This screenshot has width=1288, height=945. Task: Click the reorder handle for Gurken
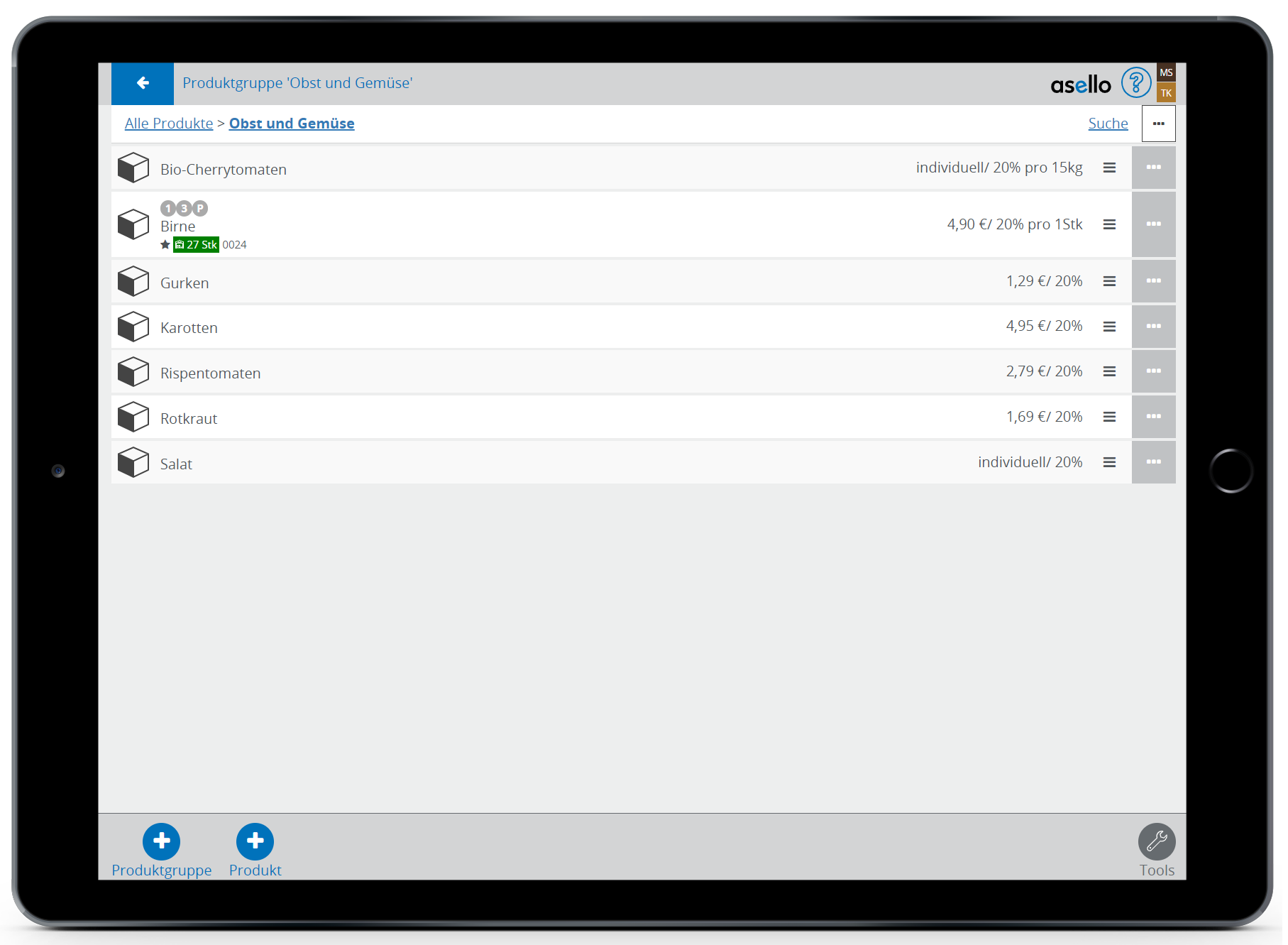[x=1109, y=281]
